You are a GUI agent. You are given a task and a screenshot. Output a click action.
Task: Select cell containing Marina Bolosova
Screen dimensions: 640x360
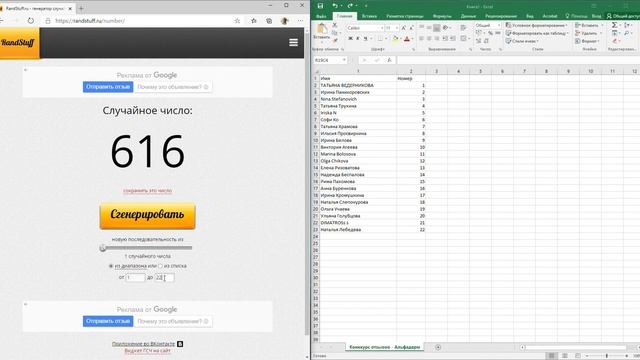coord(357,154)
